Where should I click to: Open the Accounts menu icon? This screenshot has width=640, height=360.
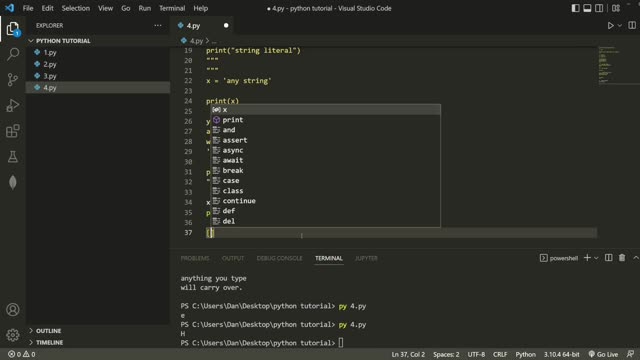[x=13, y=310]
